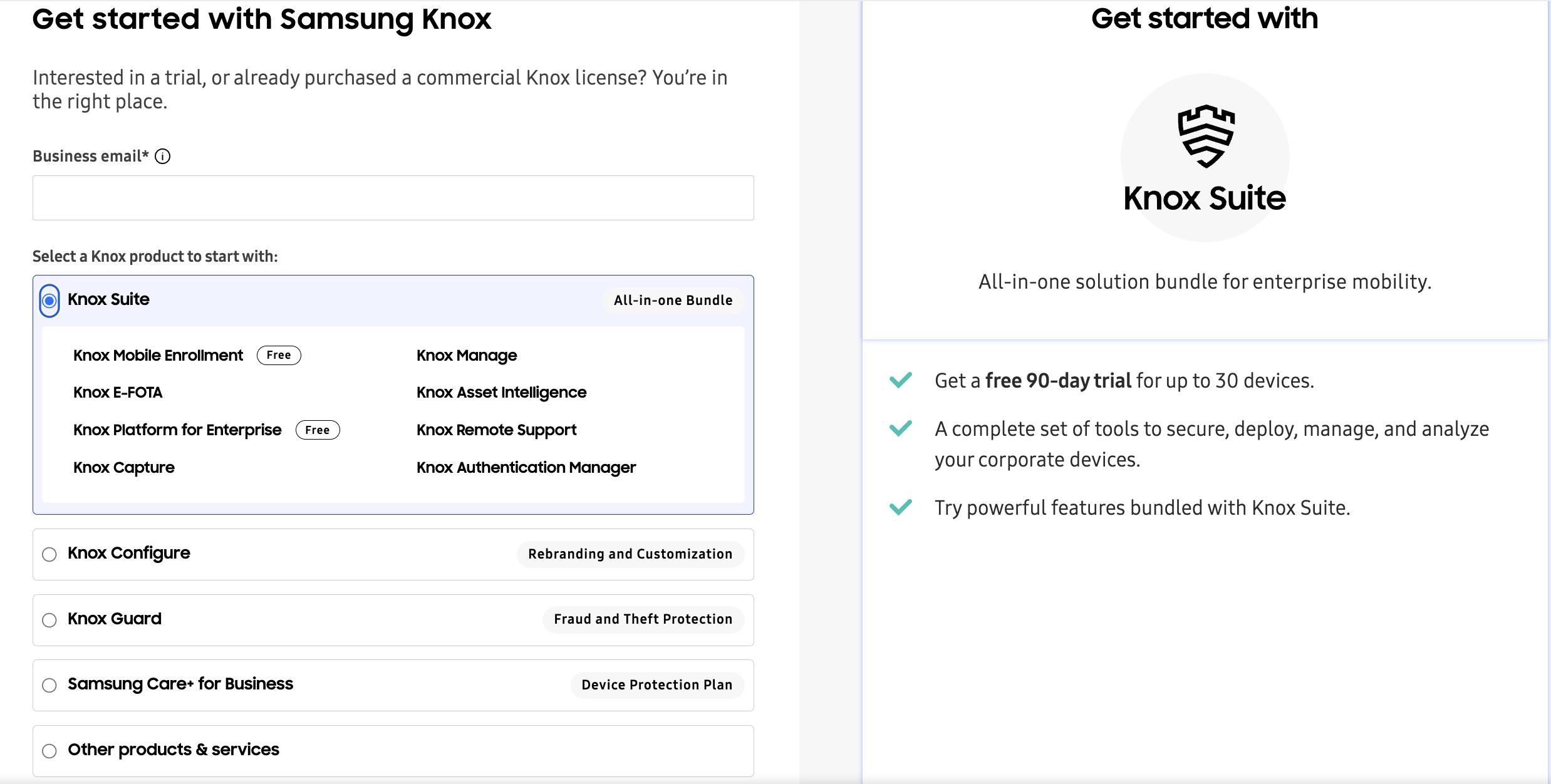
Task: Click the checkmark beside Try powerful features
Action: pyautogui.click(x=901, y=507)
